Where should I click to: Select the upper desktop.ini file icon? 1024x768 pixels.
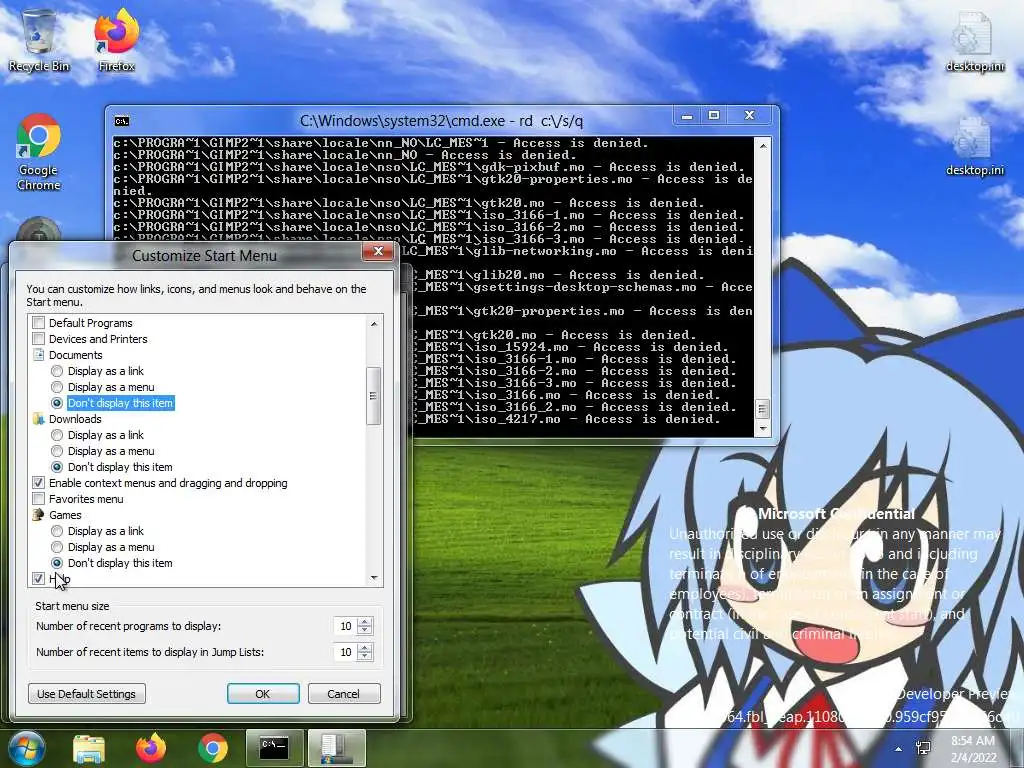(x=974, y=40)
